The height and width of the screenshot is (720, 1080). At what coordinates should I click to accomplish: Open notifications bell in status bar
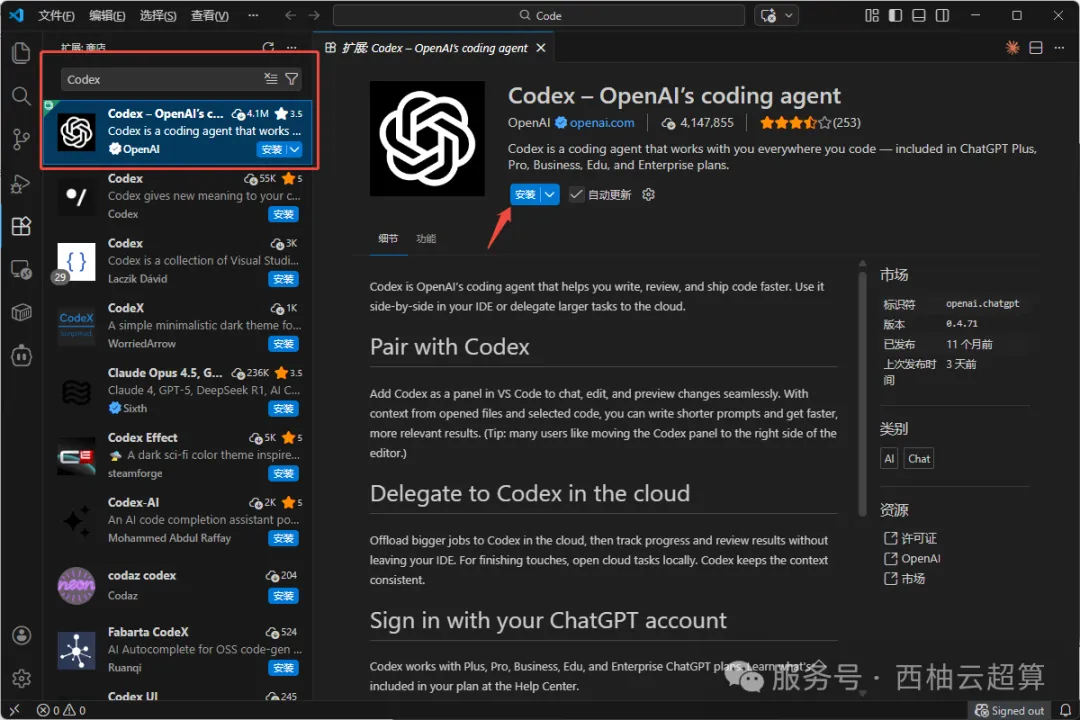1066,710
